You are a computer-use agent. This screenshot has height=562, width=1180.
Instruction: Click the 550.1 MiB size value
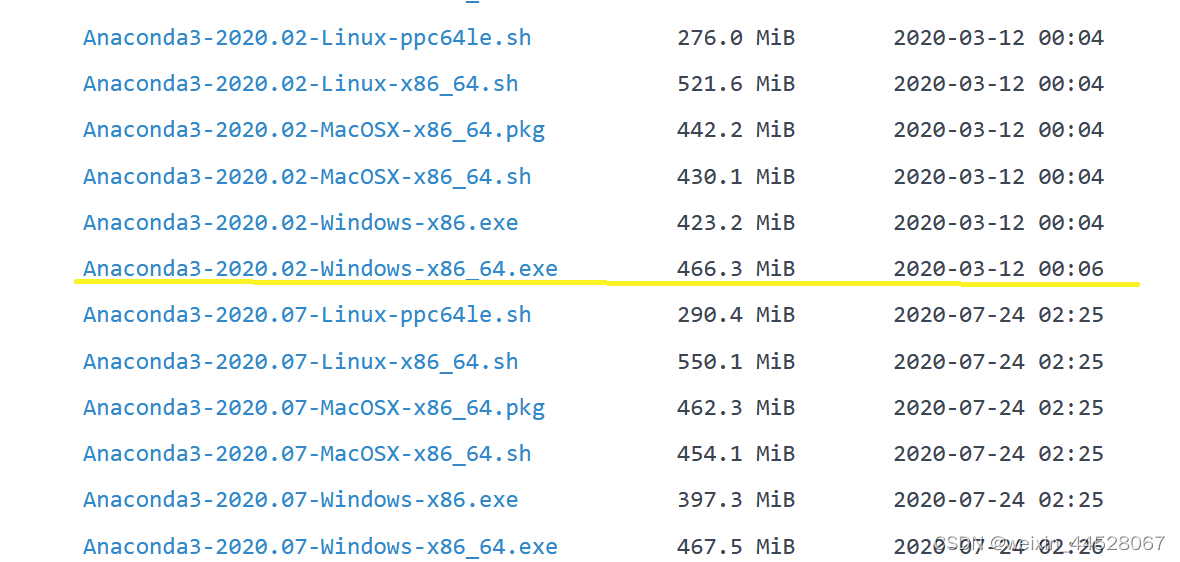736,361
